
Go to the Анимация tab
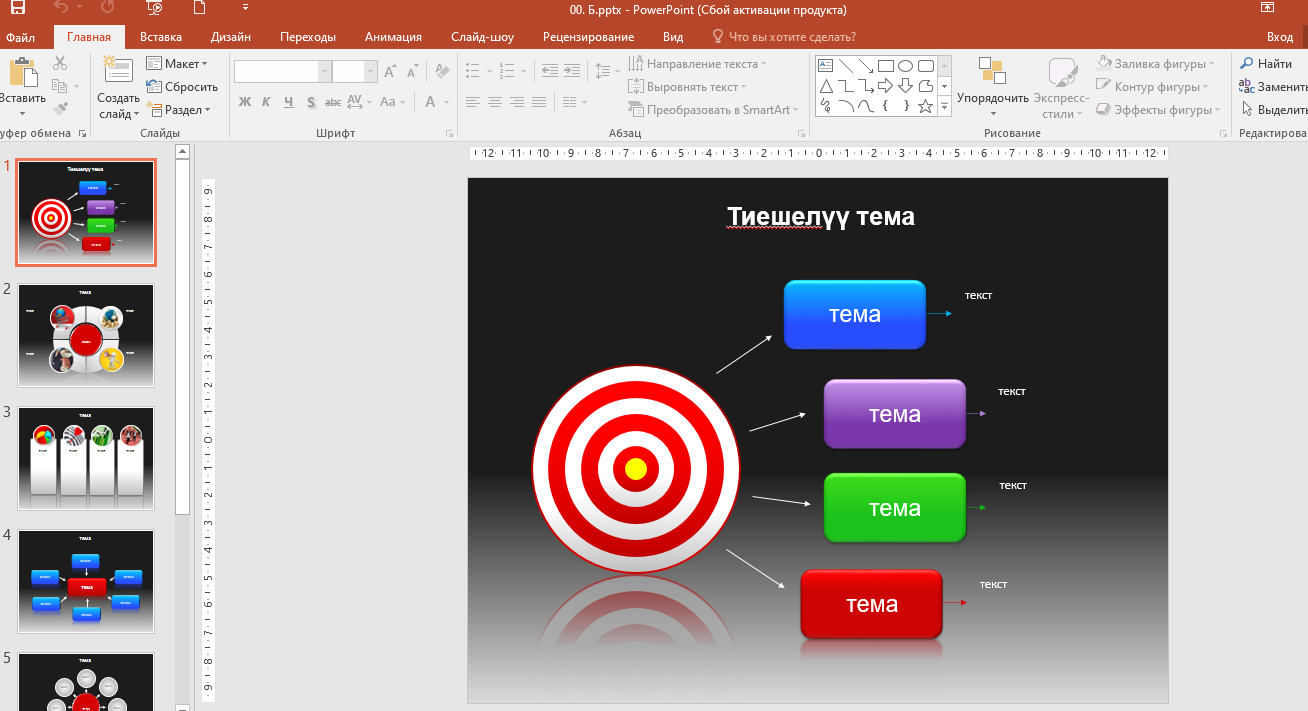[x=393, y=37]
